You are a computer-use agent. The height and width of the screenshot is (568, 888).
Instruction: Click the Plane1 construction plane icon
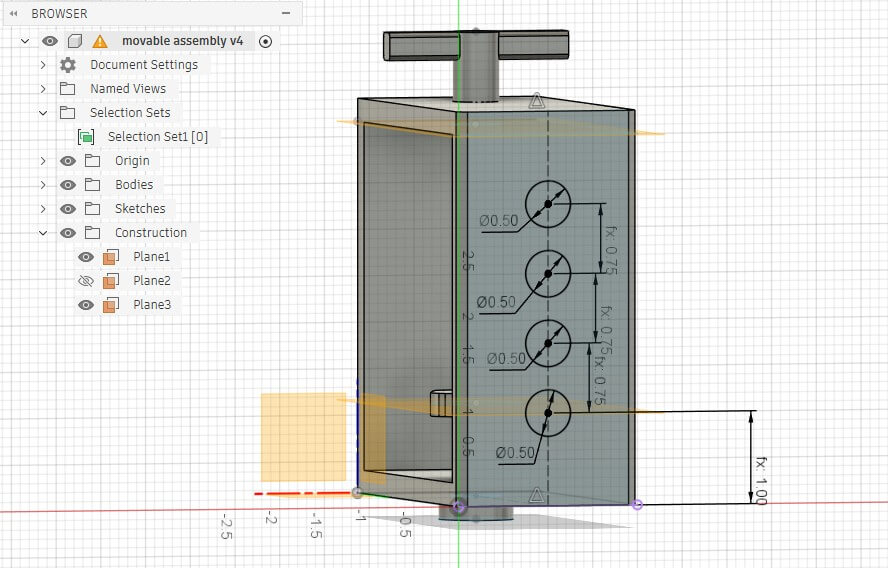110,257
